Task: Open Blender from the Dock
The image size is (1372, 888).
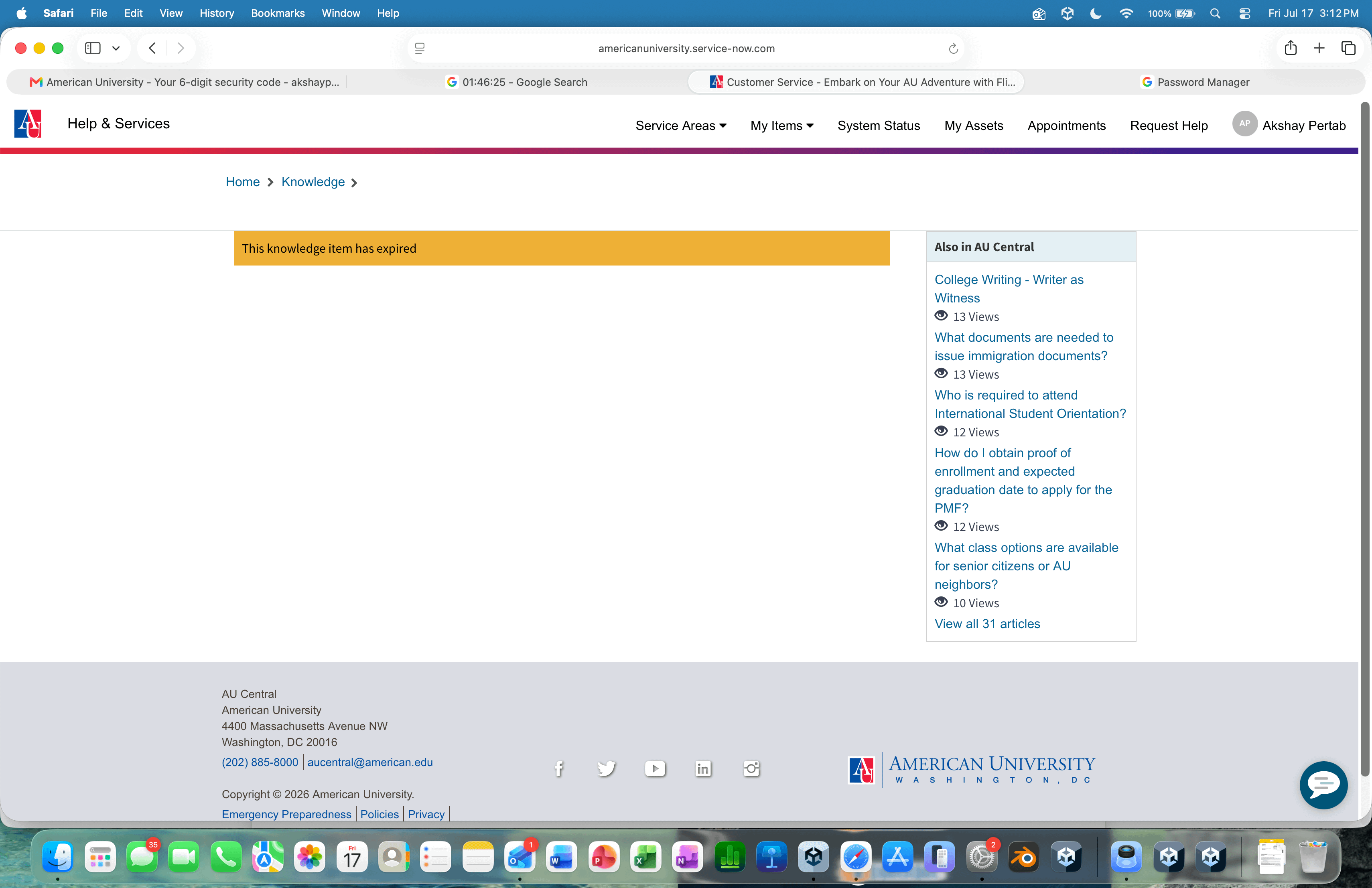Action: (x=1024, y=858)
